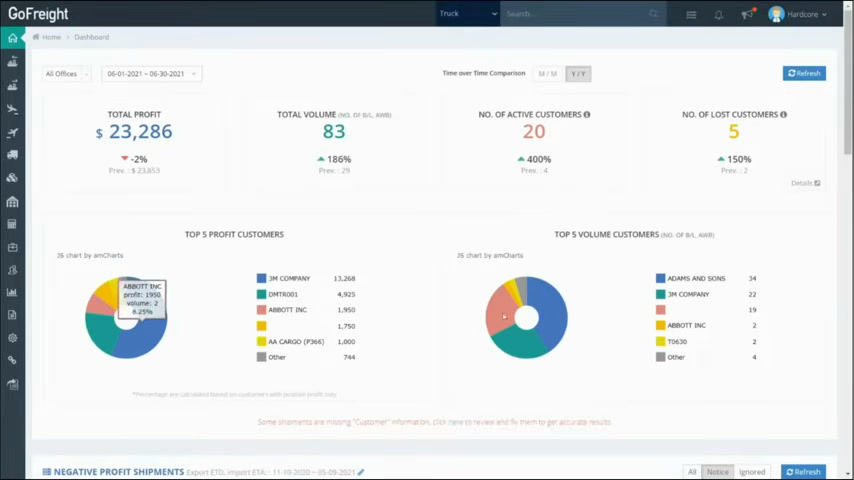
Task: Focus the Search input field
Action: click(575, 14)
